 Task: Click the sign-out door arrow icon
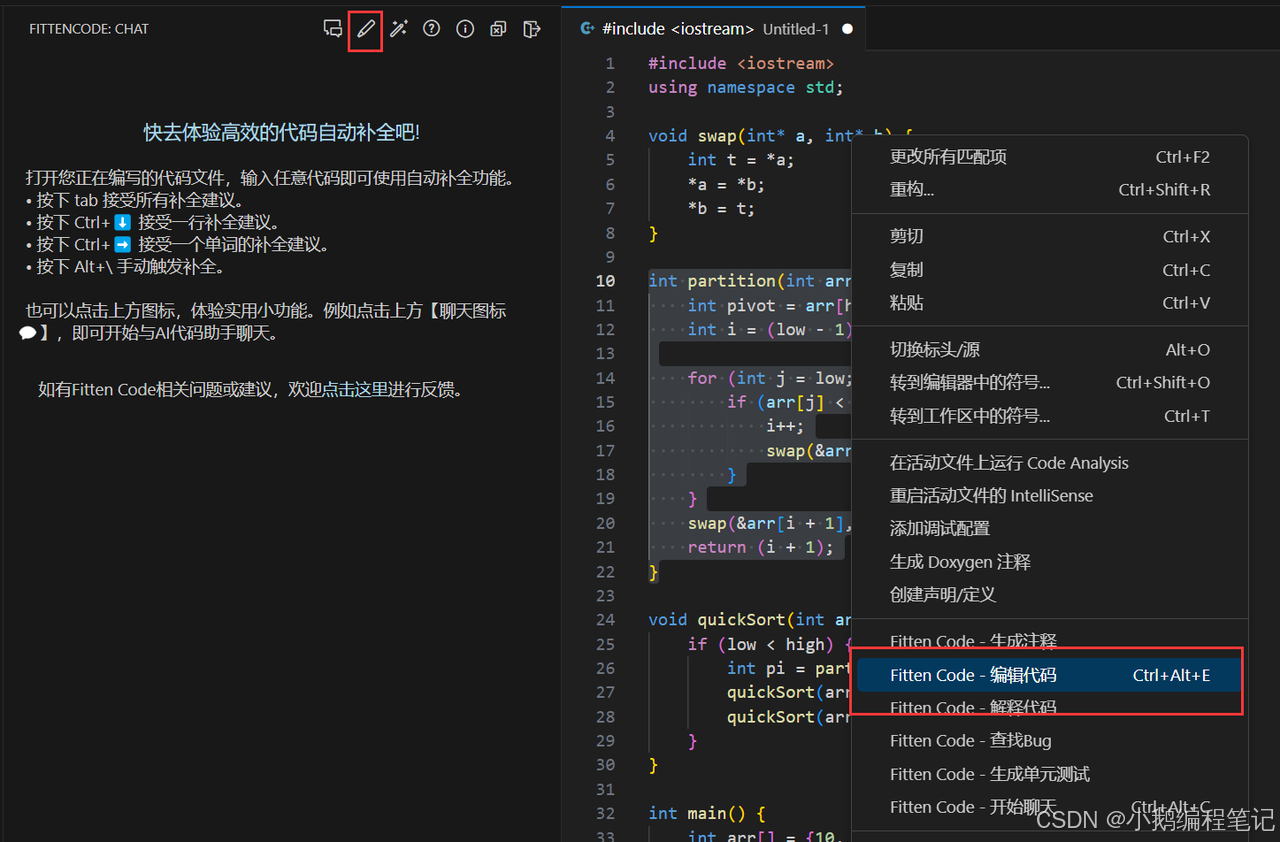532,29
